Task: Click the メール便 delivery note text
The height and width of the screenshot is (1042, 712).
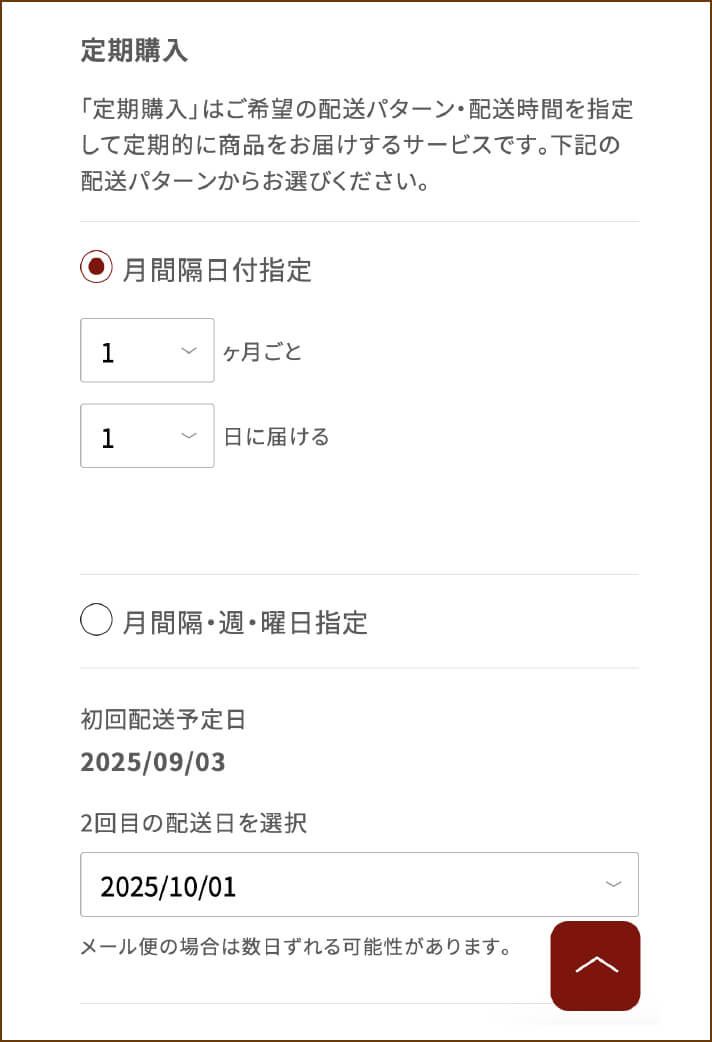Action: (296, 945)
